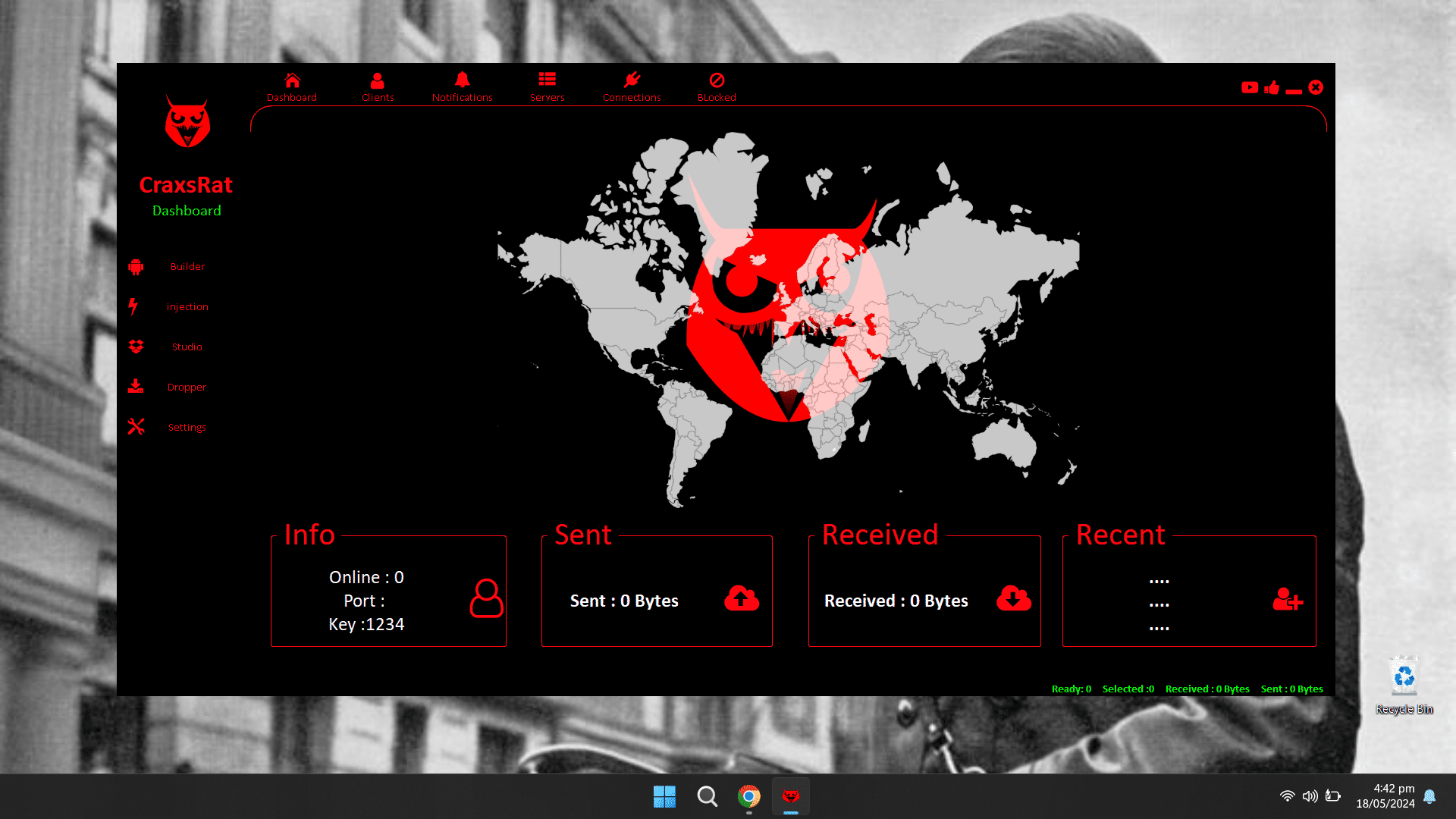Click the thumbs-up icon near window controls

[x=1272, y=87]
